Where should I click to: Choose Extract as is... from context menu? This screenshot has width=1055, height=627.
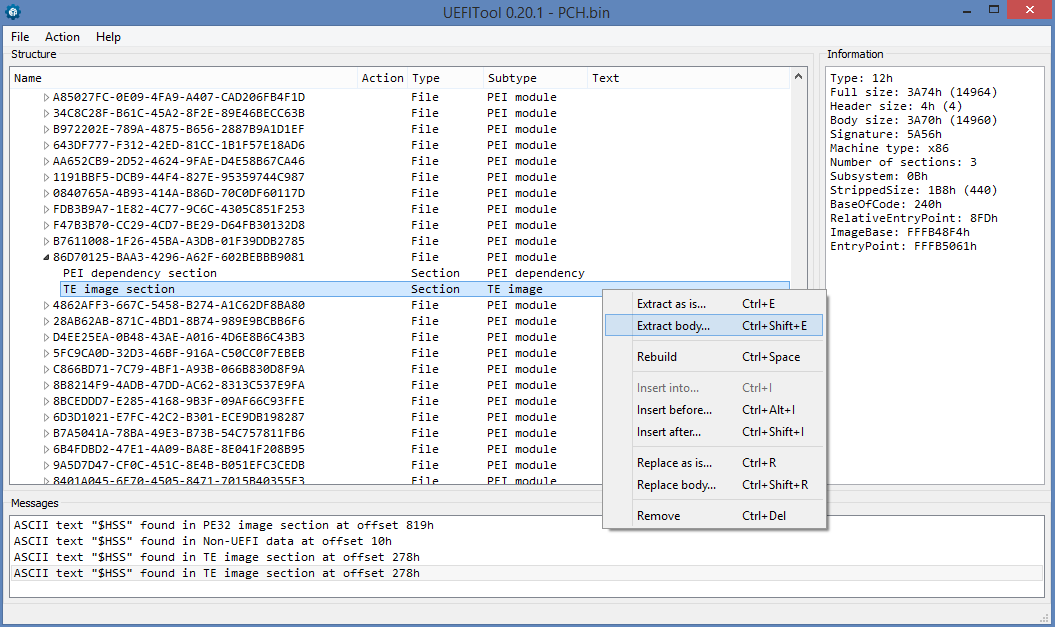[x=713, y=304]
